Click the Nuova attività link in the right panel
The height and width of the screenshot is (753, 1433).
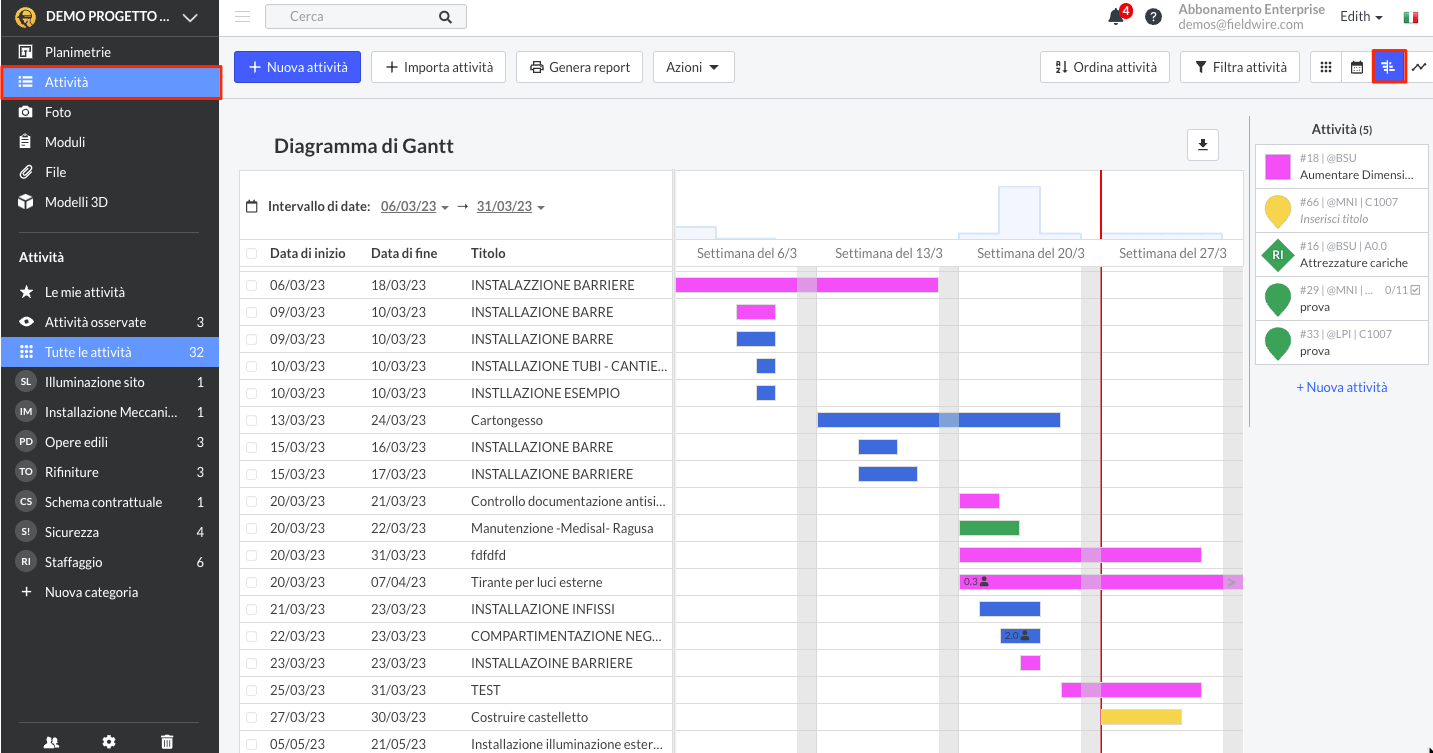tap(1341, 387)
